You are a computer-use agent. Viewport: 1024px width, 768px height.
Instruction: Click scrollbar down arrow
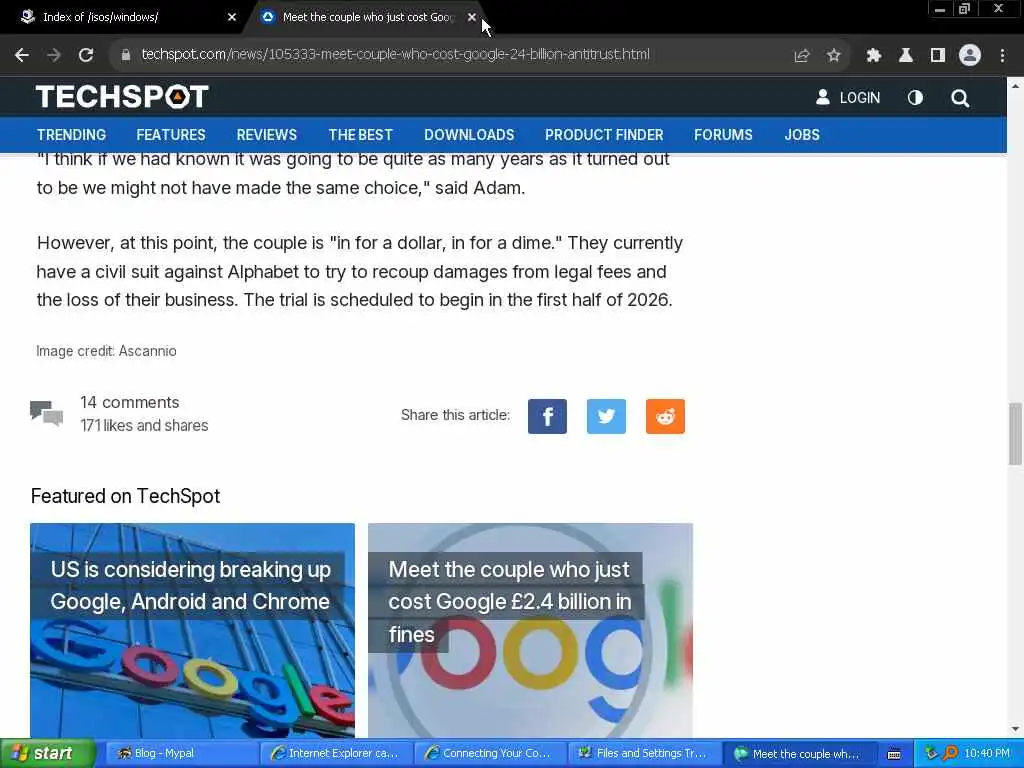1015,729
